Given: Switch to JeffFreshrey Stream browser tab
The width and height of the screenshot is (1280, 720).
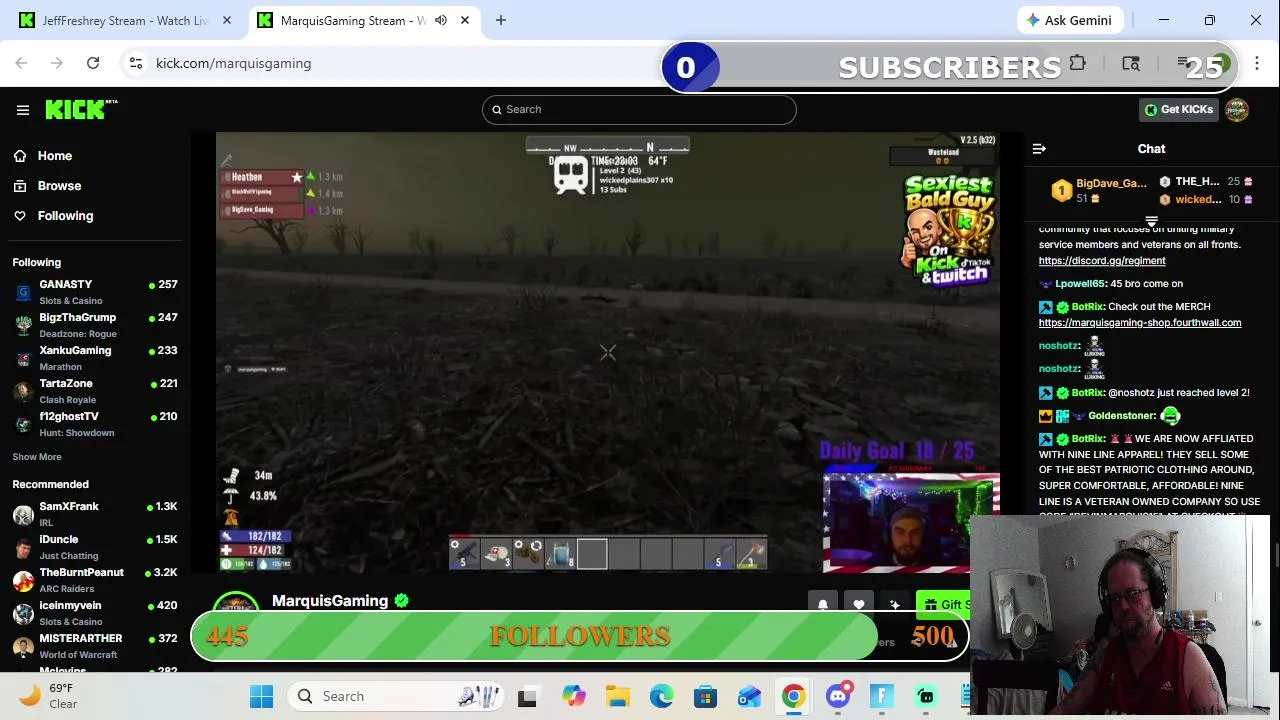Looking at the screenshot, I should [x=125, y=20].
